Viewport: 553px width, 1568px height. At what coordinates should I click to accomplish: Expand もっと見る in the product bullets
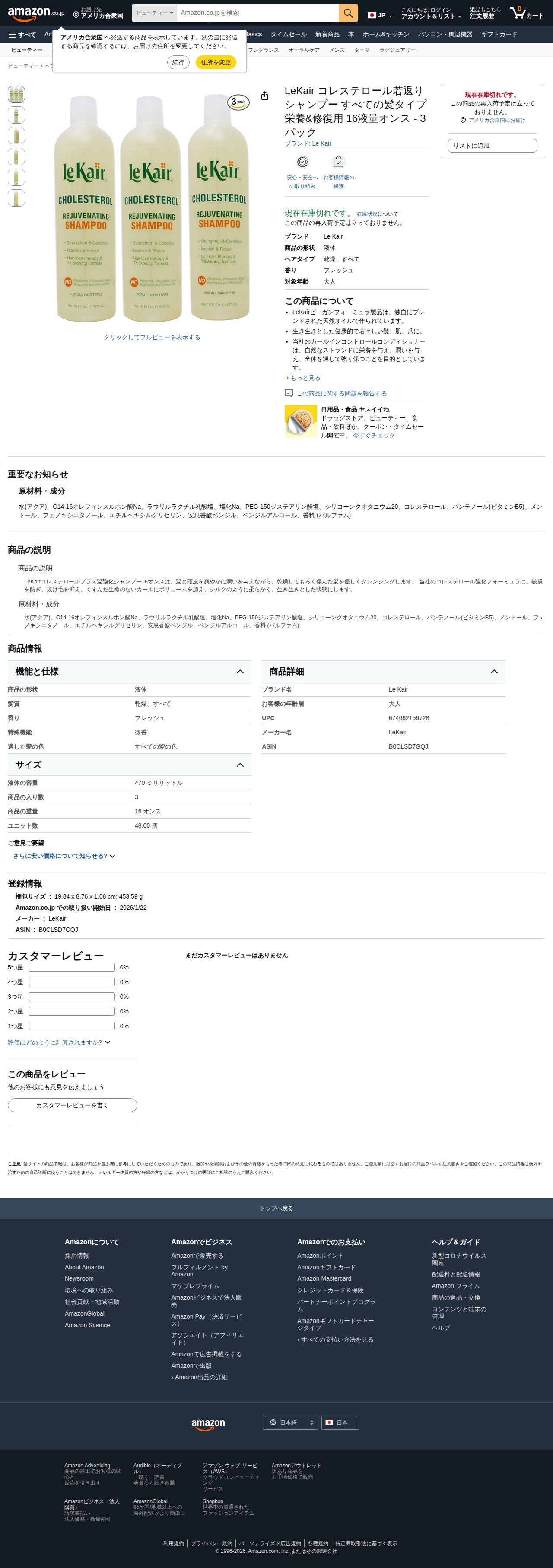click(x=305, y=378)
